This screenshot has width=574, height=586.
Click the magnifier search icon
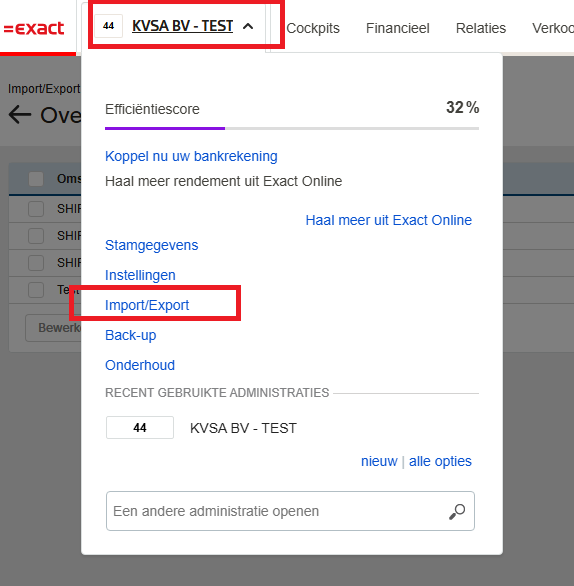[x=457, y=511]
